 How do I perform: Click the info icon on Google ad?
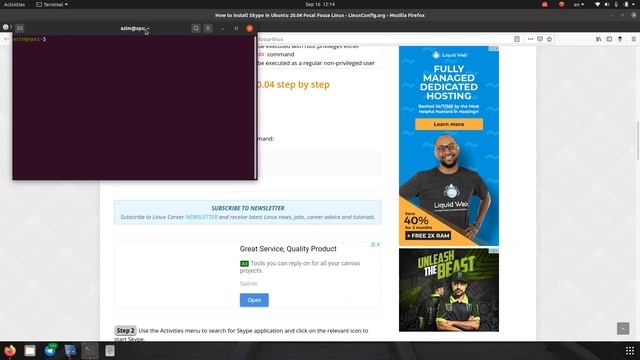(x=373, y=244)
